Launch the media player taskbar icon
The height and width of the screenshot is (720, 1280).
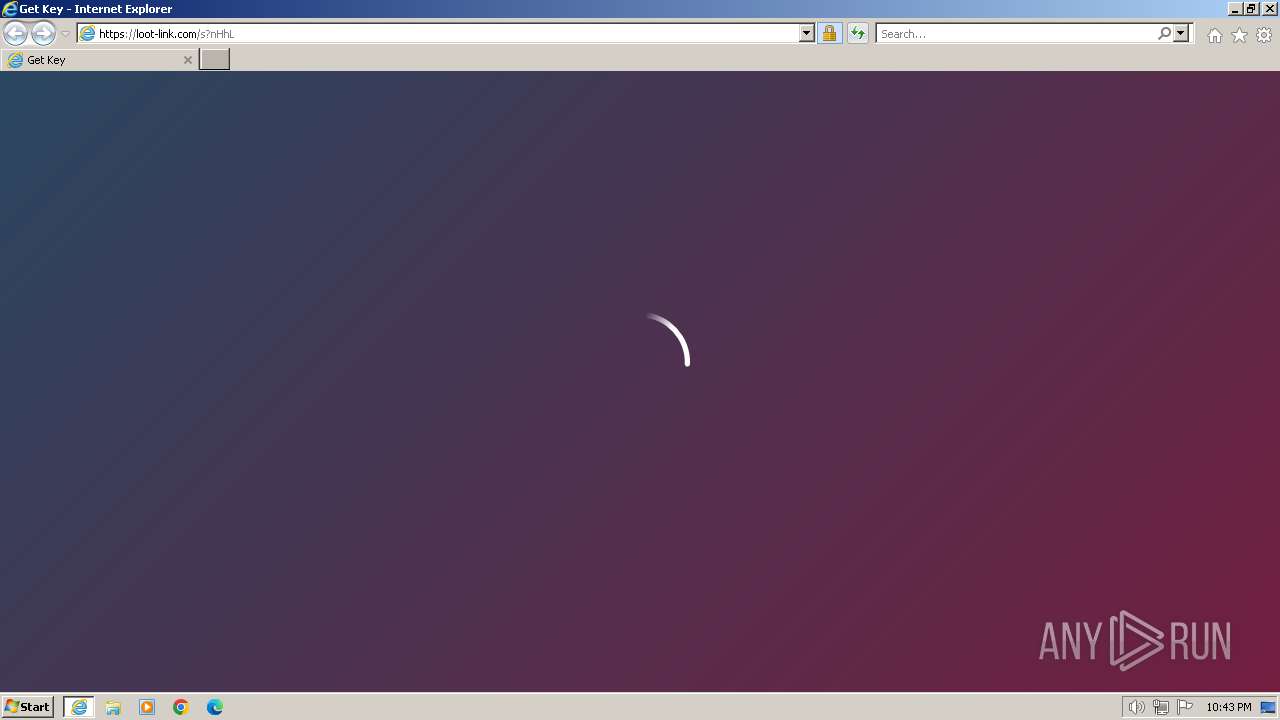(147, 707)
